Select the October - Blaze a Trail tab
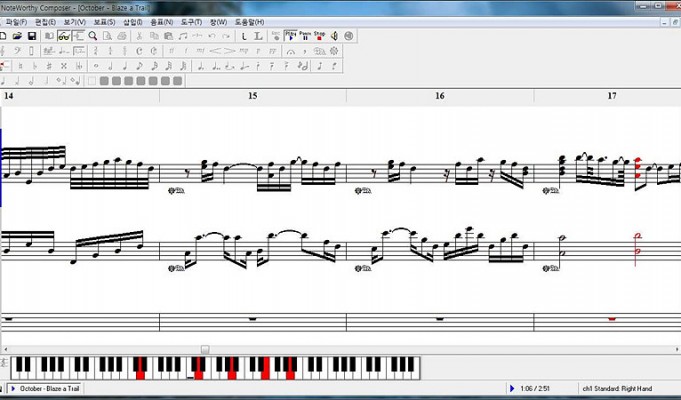This screenshot has height=400, width=681. point(46,388)
